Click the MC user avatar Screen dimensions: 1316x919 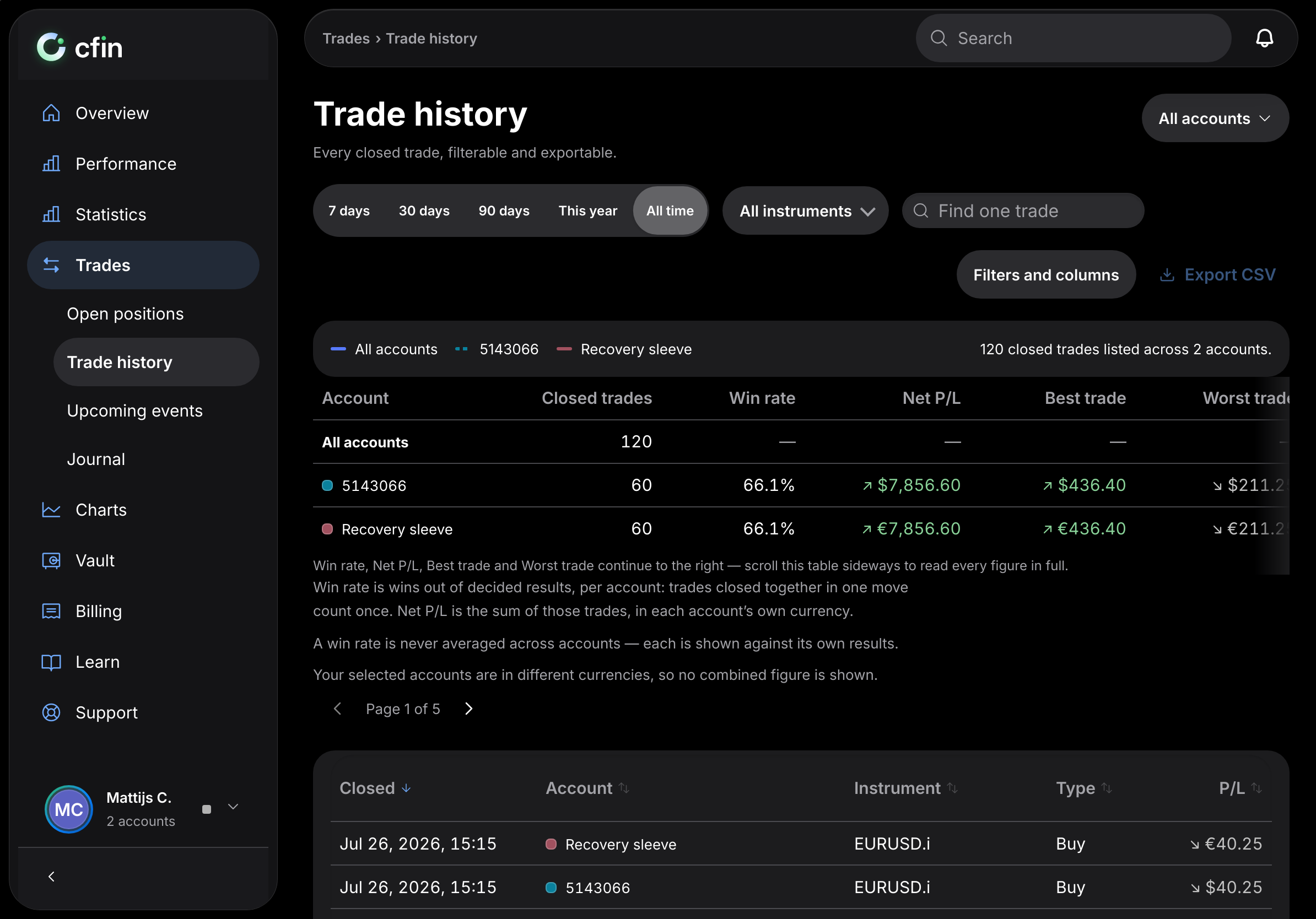[x=69, y=809]
